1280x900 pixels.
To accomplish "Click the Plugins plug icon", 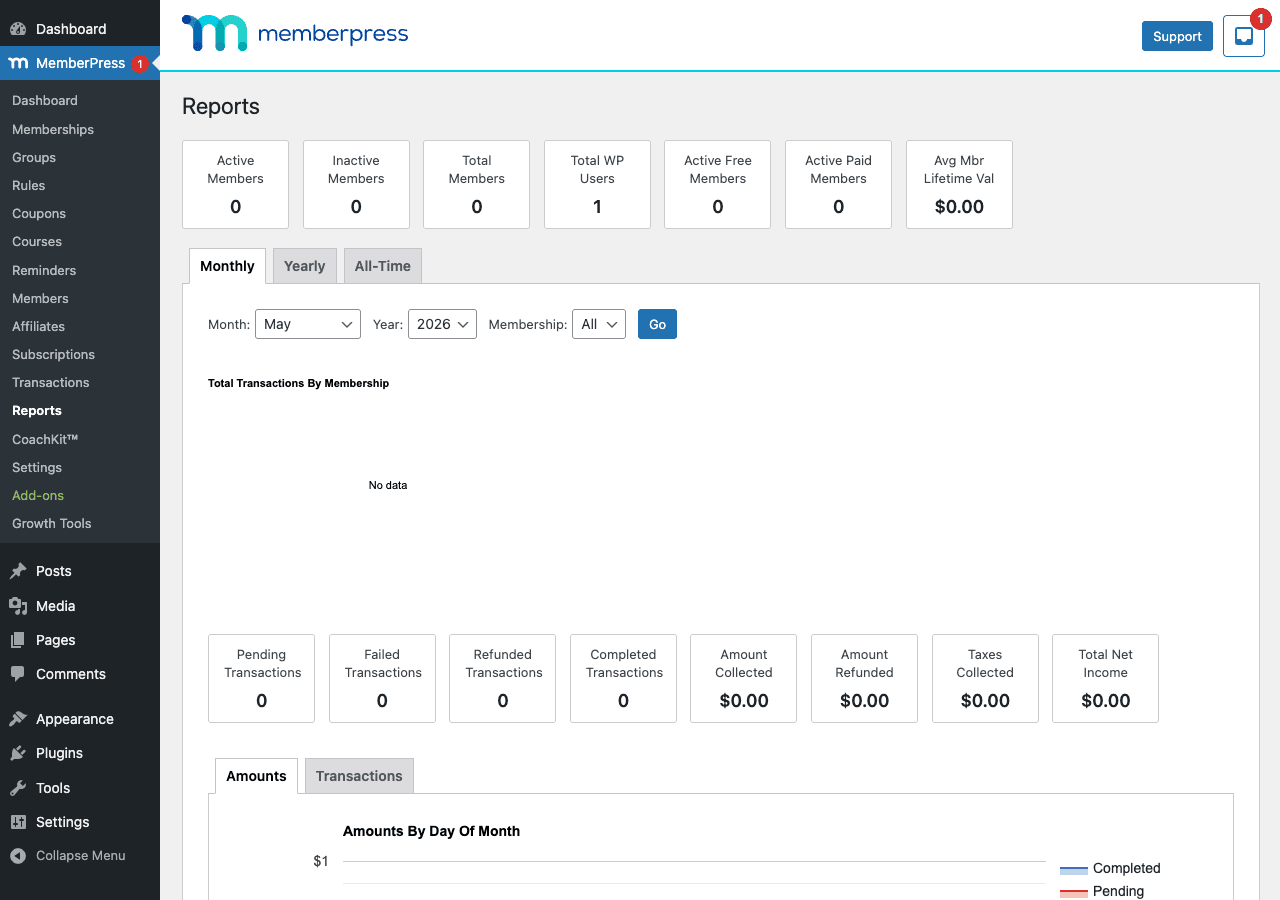I will (18, 753).
